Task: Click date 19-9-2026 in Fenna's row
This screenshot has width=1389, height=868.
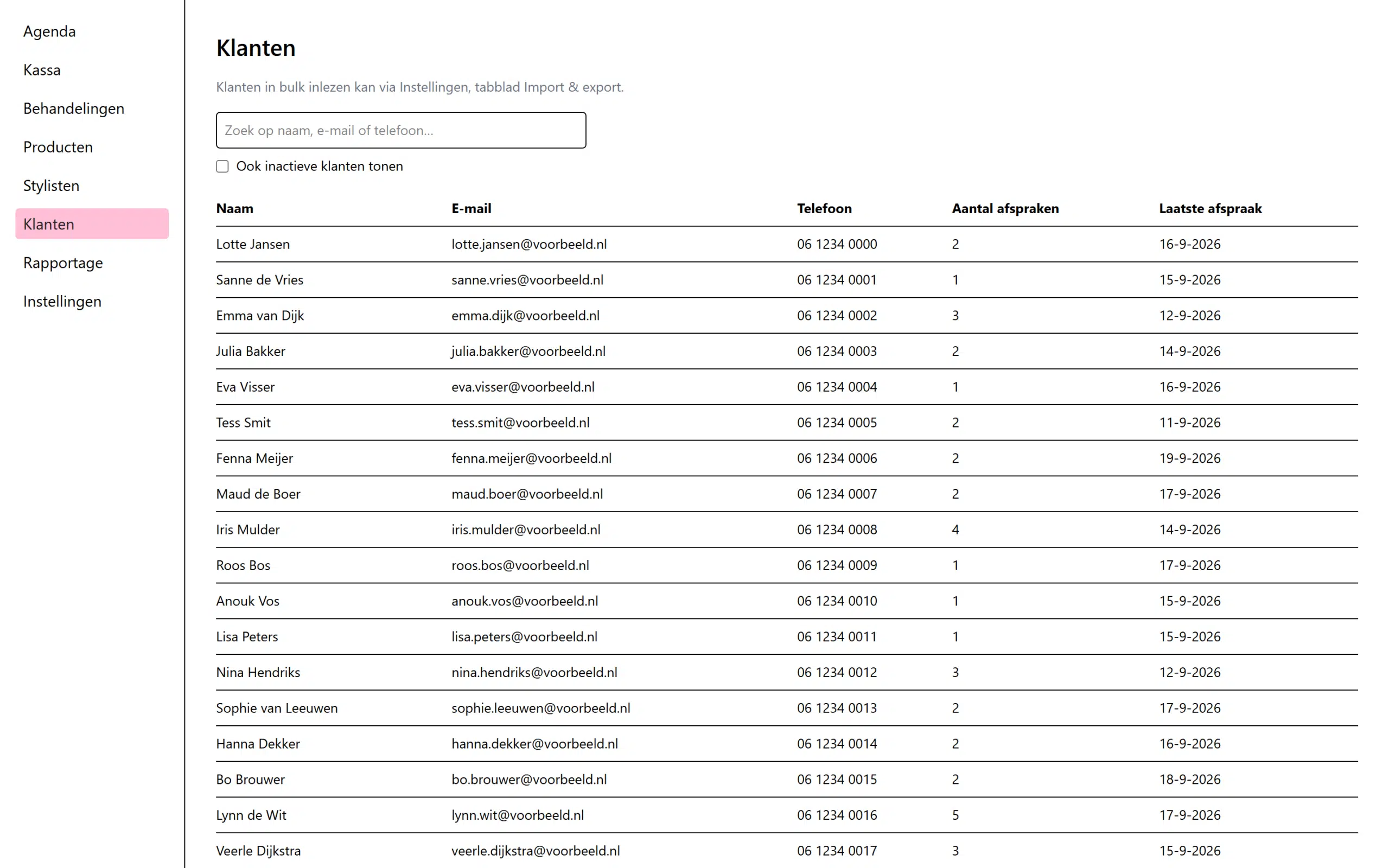Action: tap(1189, 458)
